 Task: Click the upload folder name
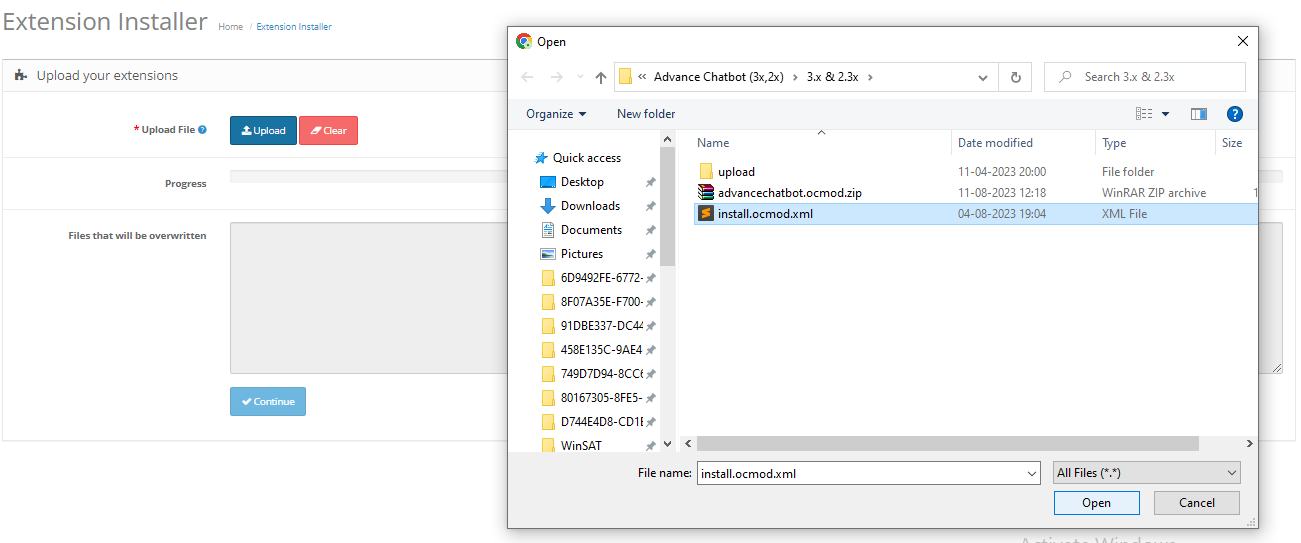click(x=736, y=172)
